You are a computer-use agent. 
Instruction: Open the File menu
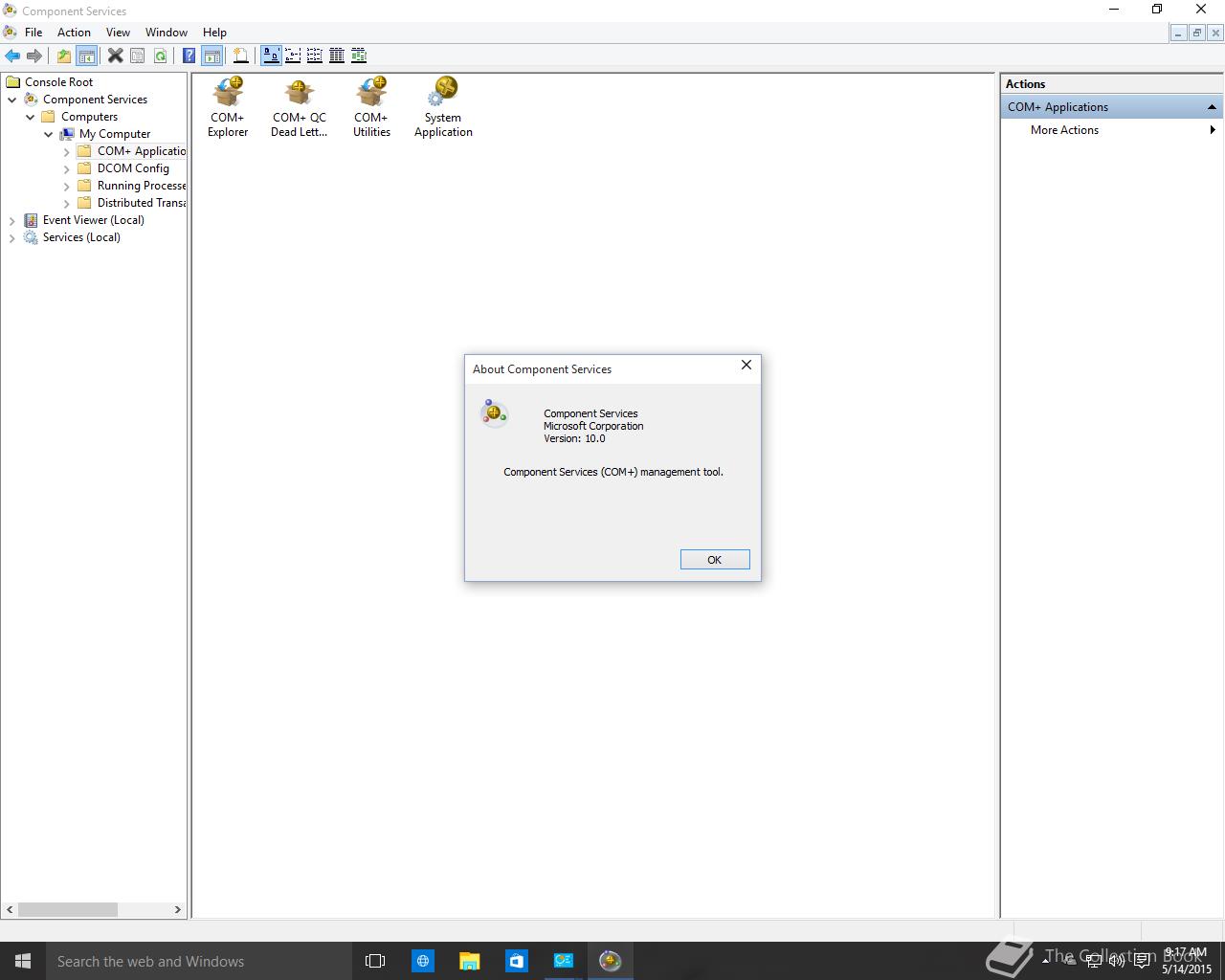click(x=33, y=32)
